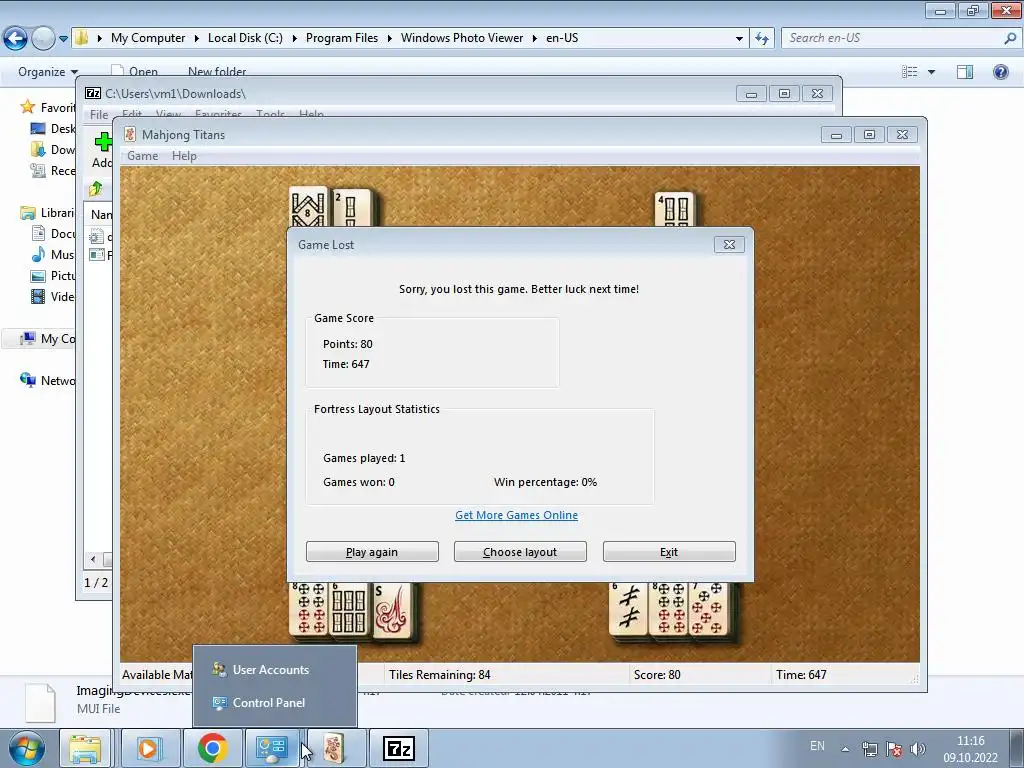Image resolution: width=1024 pixels, height=768 pixels.
Task: Open the Help menu in Mahjong Titans
Action: point(184,156)
